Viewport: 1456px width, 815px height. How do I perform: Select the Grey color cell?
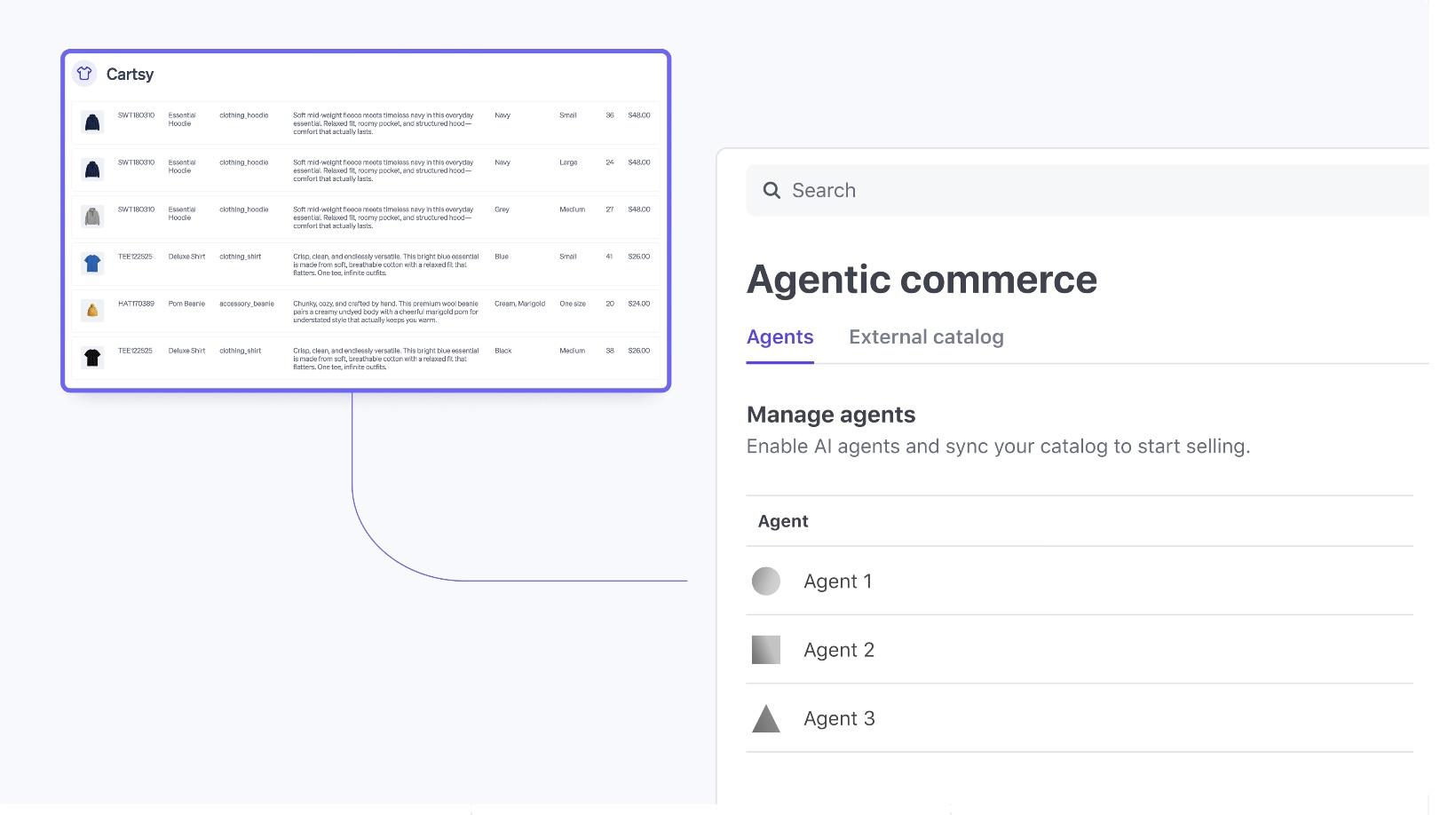(x=502, y=210)
